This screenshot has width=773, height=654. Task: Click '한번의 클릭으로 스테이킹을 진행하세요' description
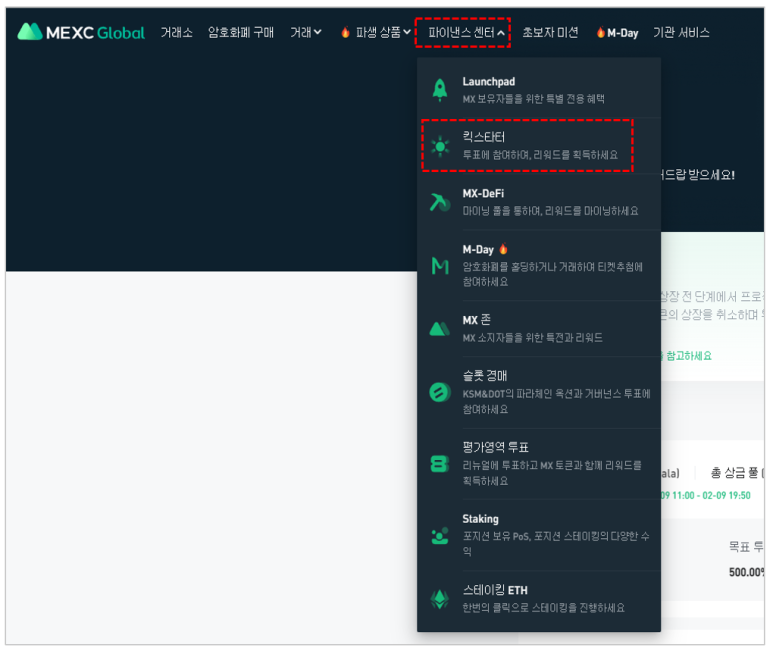(x=543, y=608)
